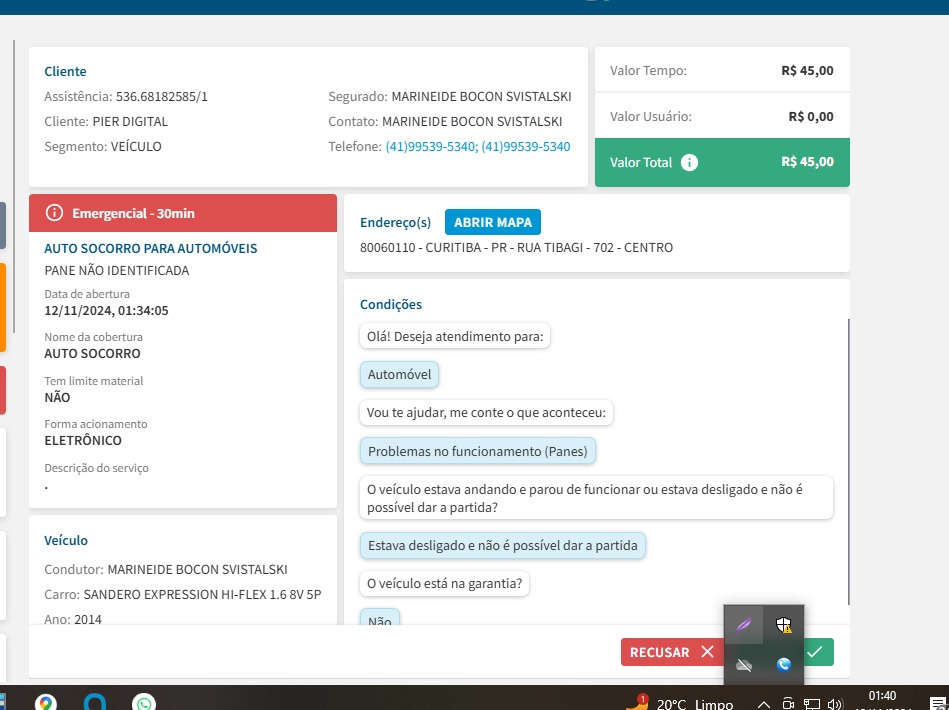Open the weather widget showing 20°C Limpo
This screenshot has height=710, width=949.
[x=681, y=703]
